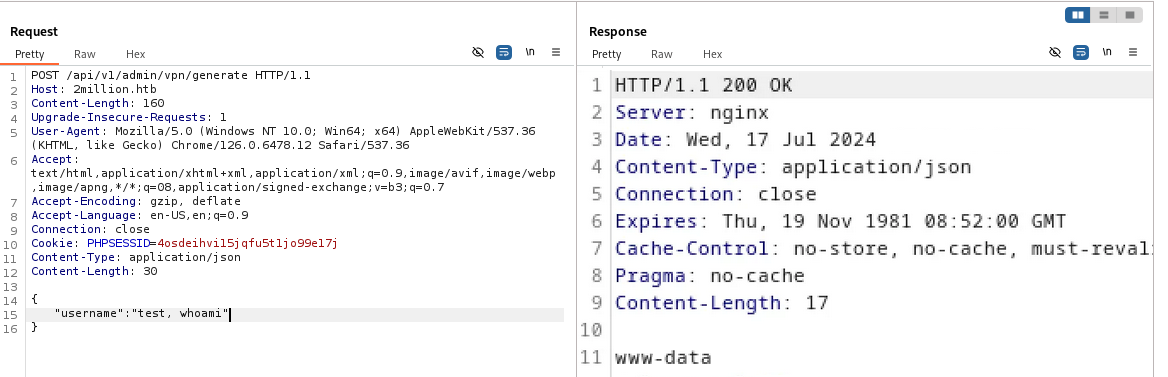Click the text/html Accept values line

(293, 174)
